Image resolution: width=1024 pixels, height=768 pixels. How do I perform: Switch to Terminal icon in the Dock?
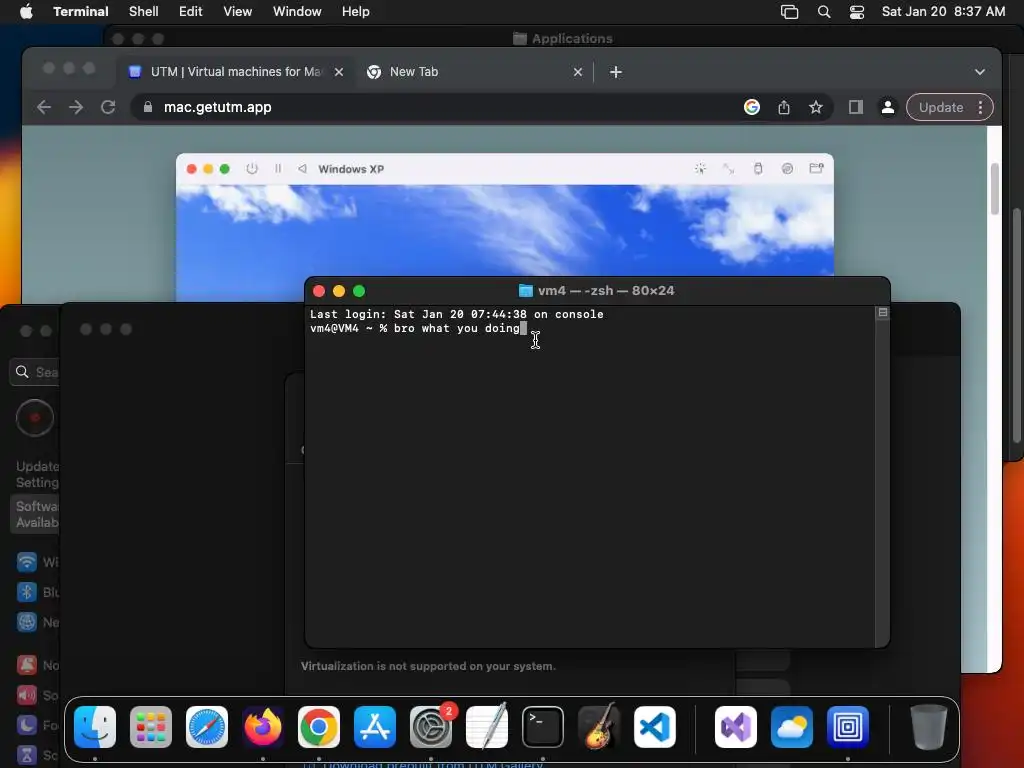coord(543,727)
